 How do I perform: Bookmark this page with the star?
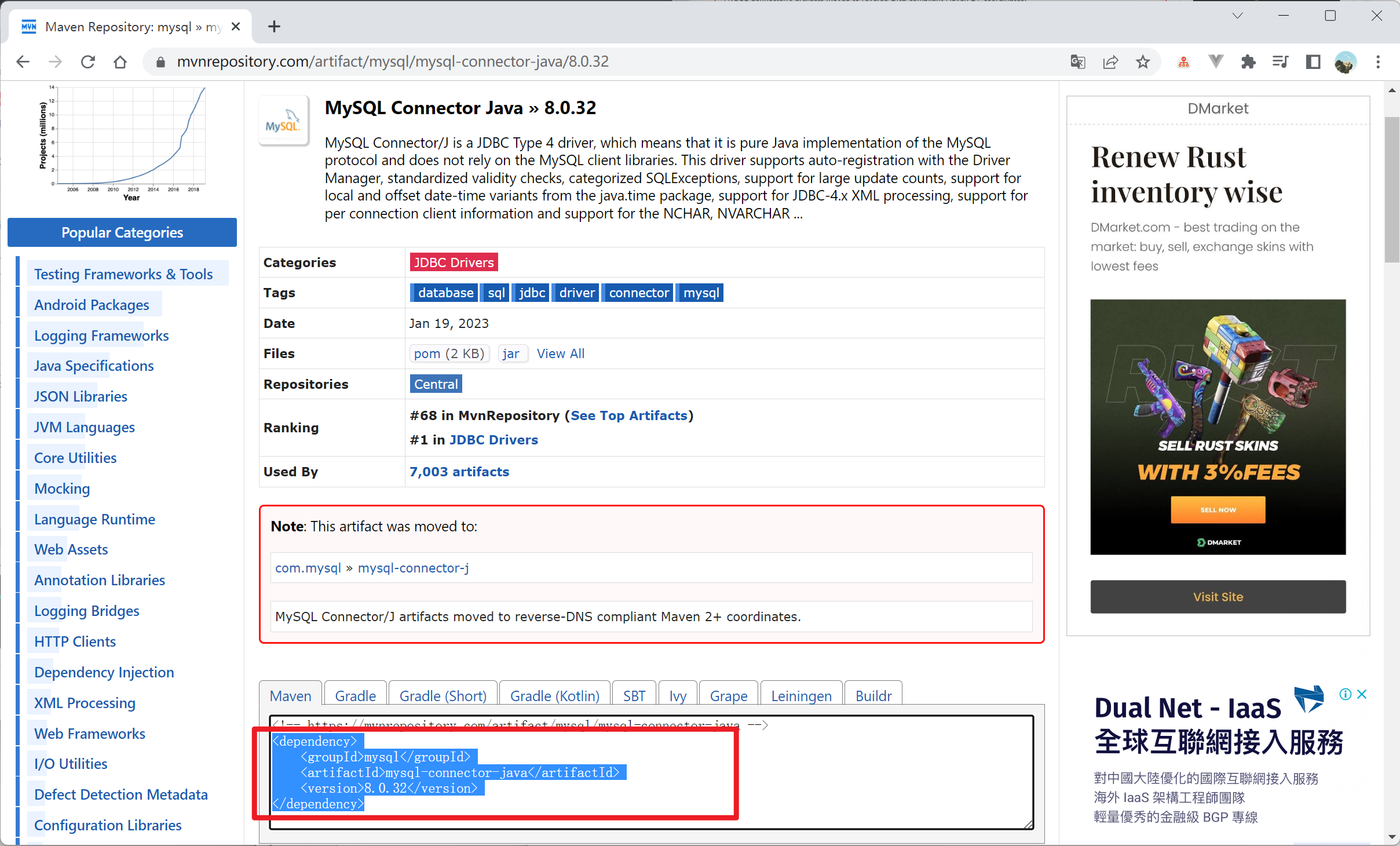click(1142, 62)
